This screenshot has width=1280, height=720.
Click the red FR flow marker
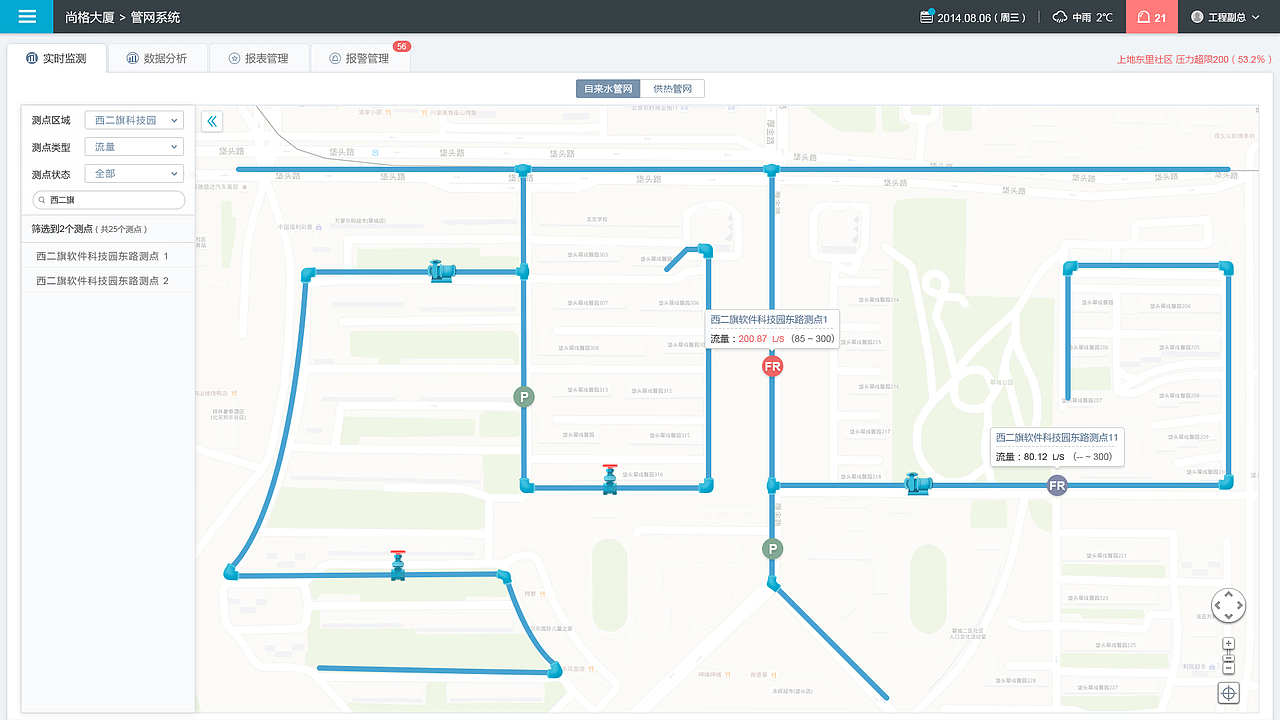pyautogui.click(x=772, y=367)
